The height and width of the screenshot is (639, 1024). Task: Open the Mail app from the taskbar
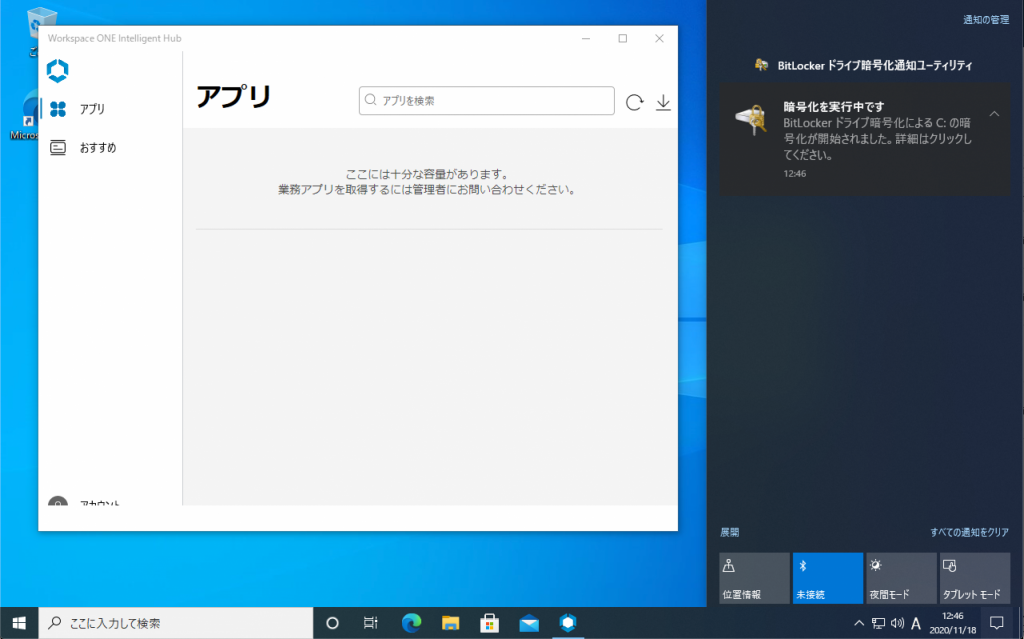tap(529, 622)
